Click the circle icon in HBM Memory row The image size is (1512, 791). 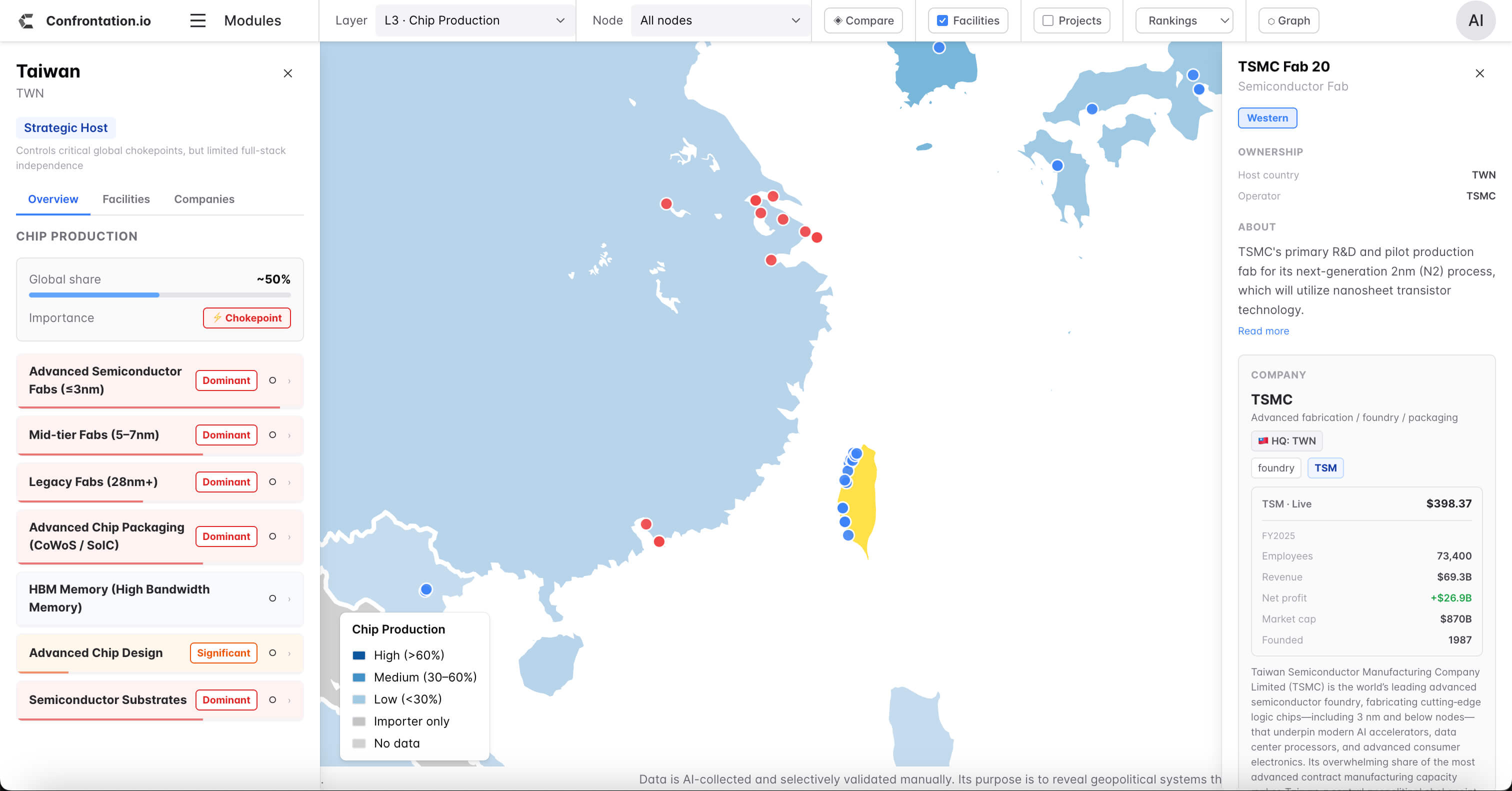pyautogui.click(x=272, y=598)
